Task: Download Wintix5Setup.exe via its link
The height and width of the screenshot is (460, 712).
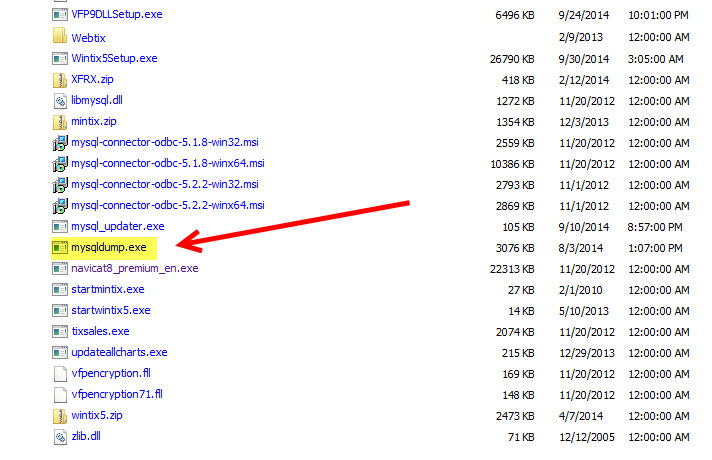Action: click(x=114, y=59)
